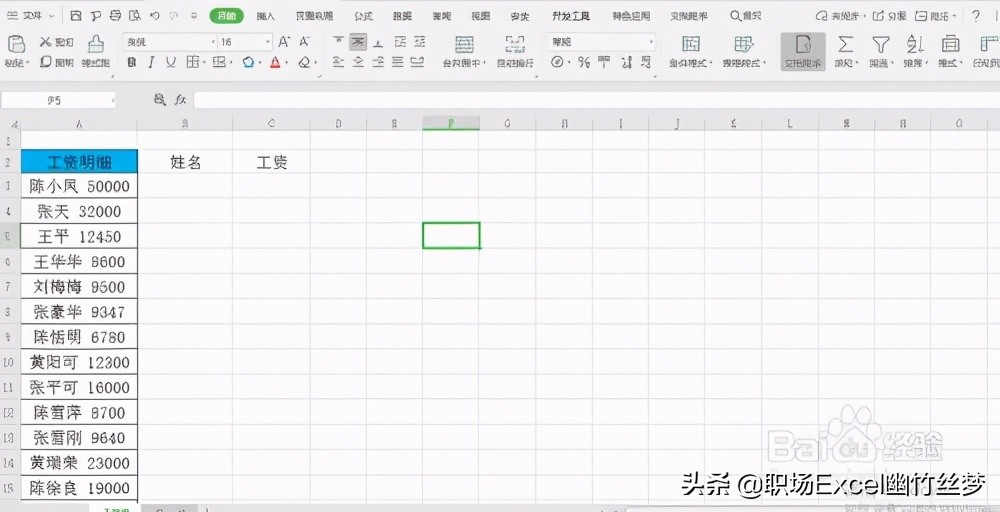Viewport: 1000px width, 512px height.
Task: Expand the fill color dropdown arrow
Action: pyautogui.click(x=259, y=62)
